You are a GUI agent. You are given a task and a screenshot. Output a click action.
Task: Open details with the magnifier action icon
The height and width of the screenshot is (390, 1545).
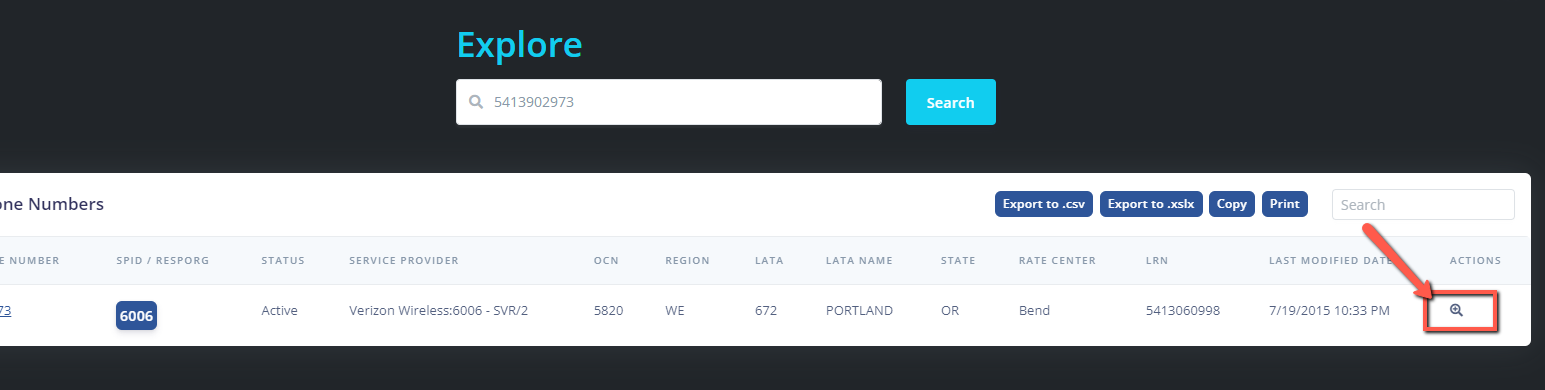(x=1456, y=310)
